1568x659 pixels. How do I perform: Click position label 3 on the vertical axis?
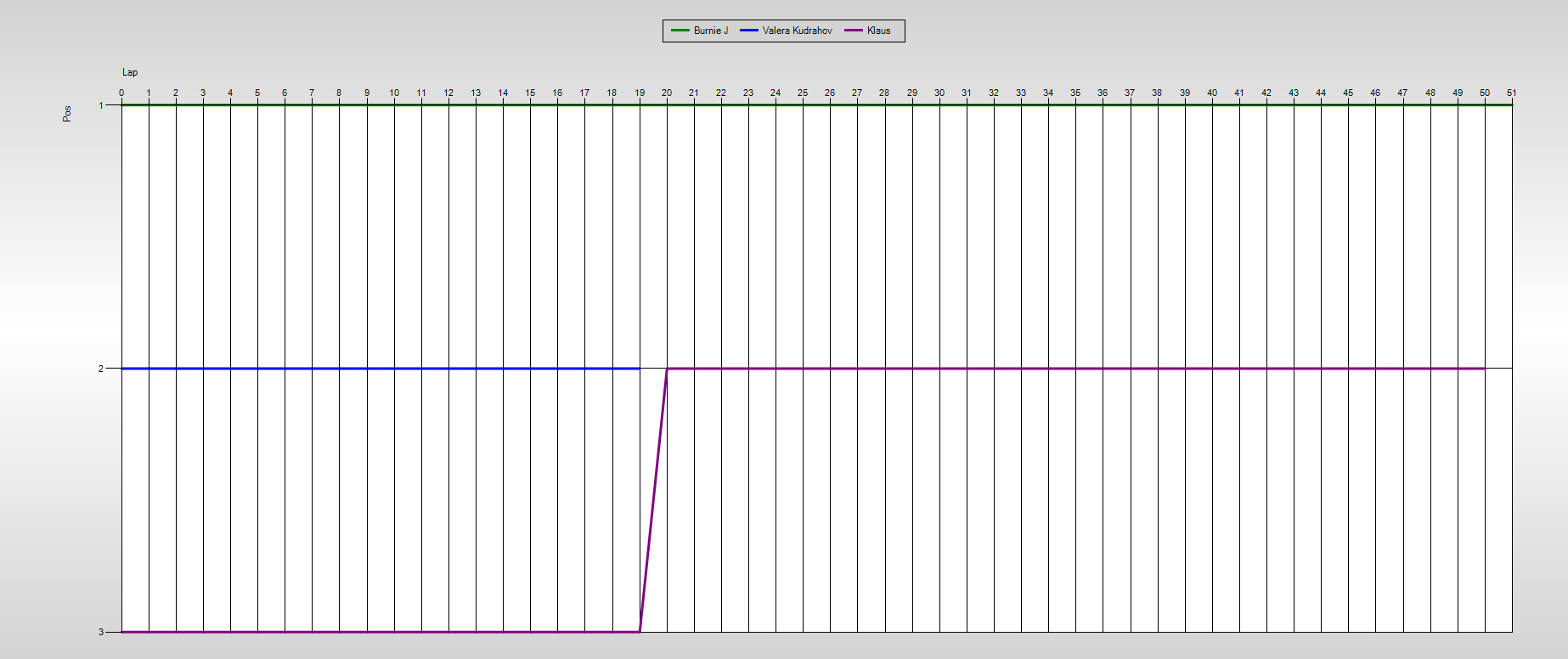[101, 632]
